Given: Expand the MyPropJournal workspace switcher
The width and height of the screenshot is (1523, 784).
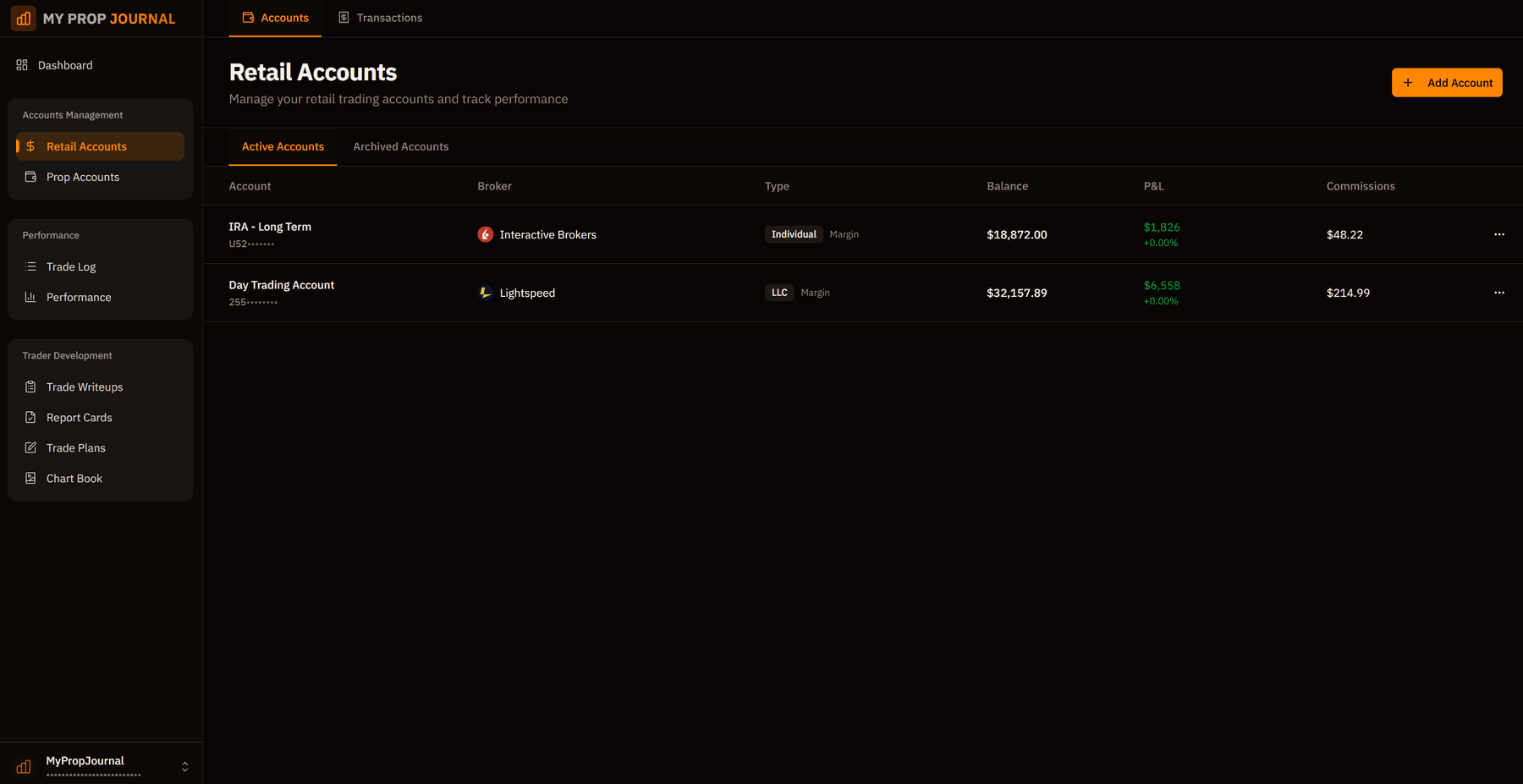Looking at the screenshot, I should point(184,765).
